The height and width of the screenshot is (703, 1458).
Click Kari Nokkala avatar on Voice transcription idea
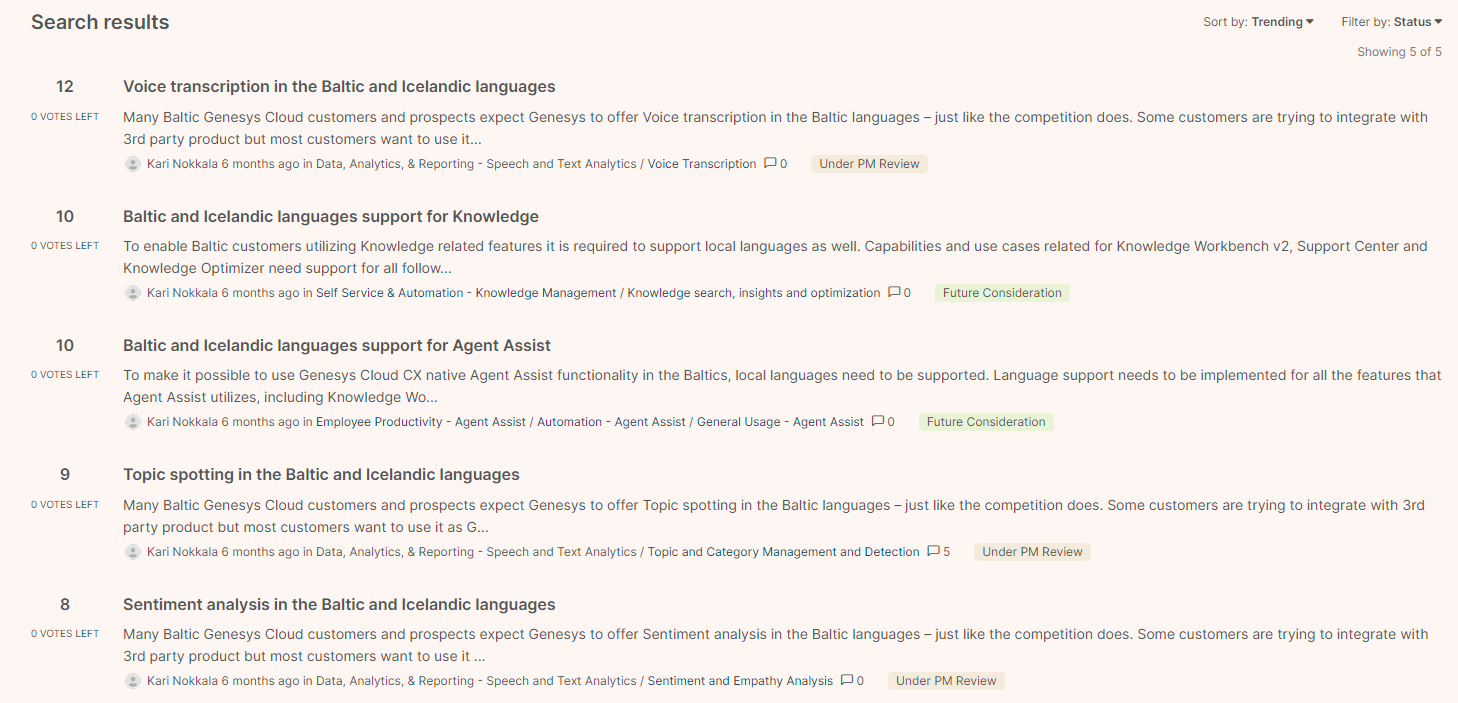[x=133, y=164]
